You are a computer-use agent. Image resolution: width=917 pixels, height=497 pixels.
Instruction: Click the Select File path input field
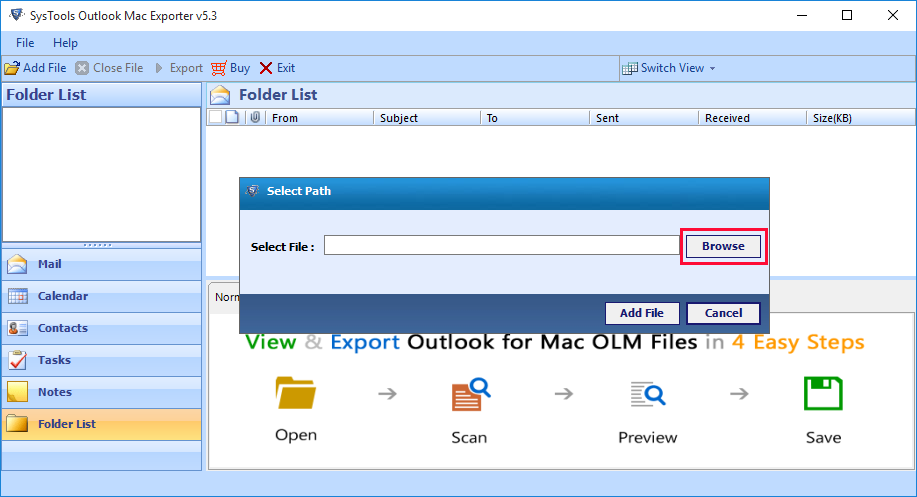502,246
